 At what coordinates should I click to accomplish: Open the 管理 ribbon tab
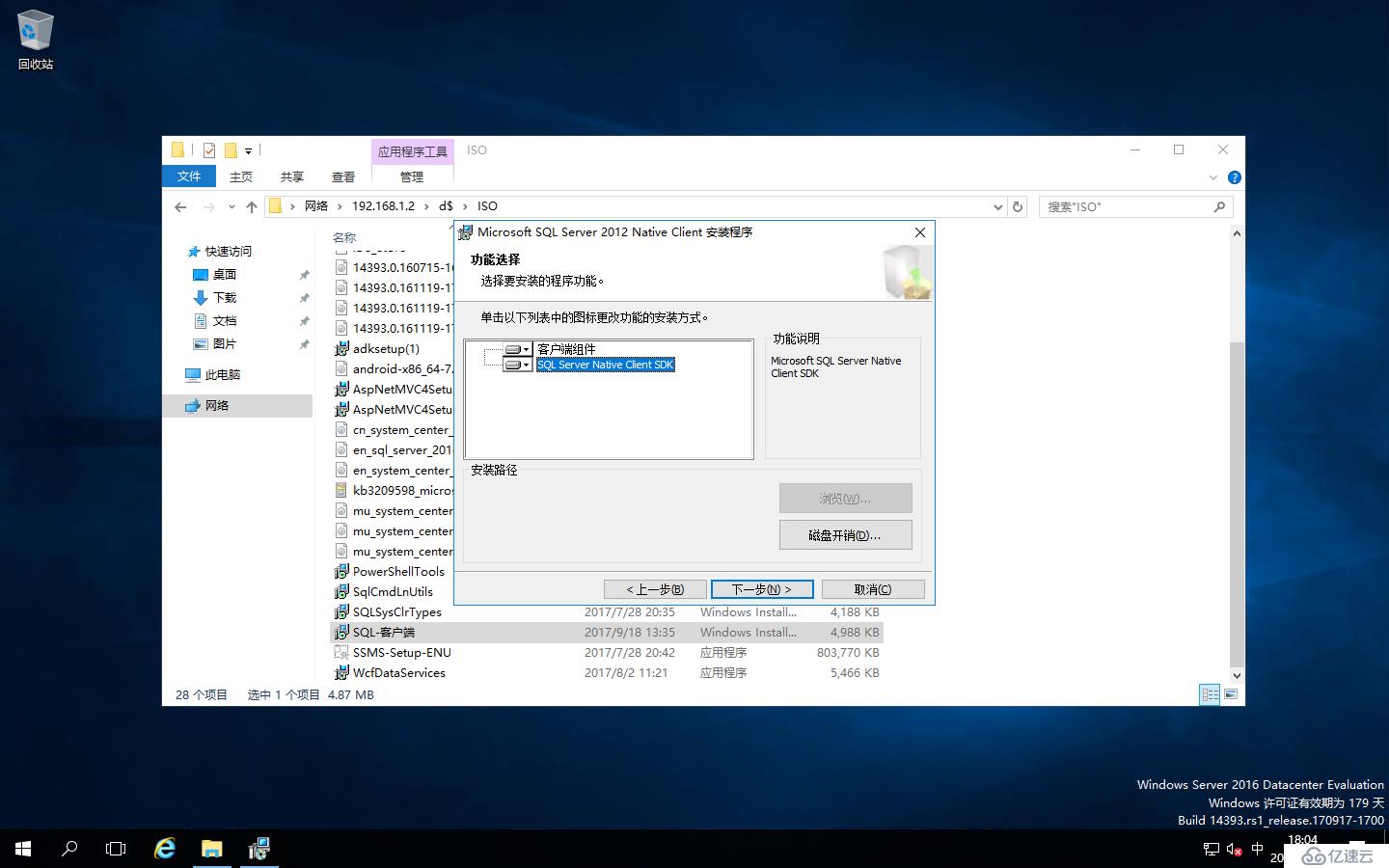(412, 176)
